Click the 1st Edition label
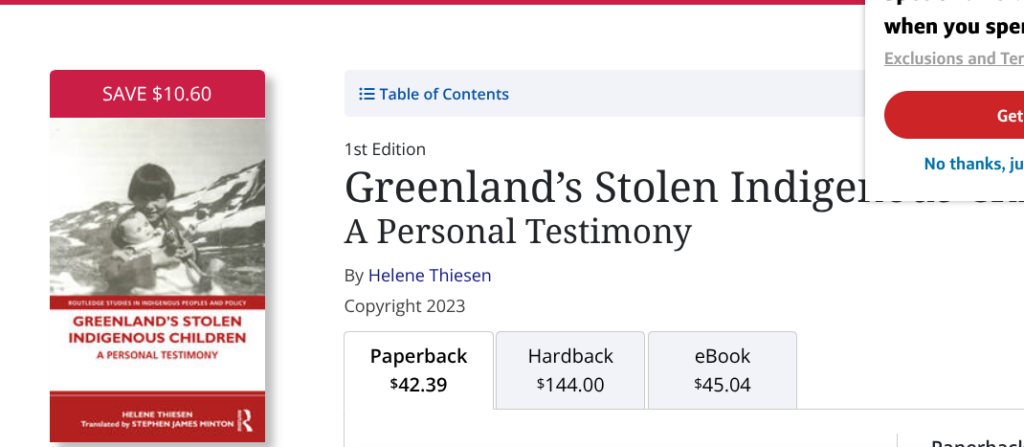The height and width of the screenshot is (447, 1024). [385, 149]
